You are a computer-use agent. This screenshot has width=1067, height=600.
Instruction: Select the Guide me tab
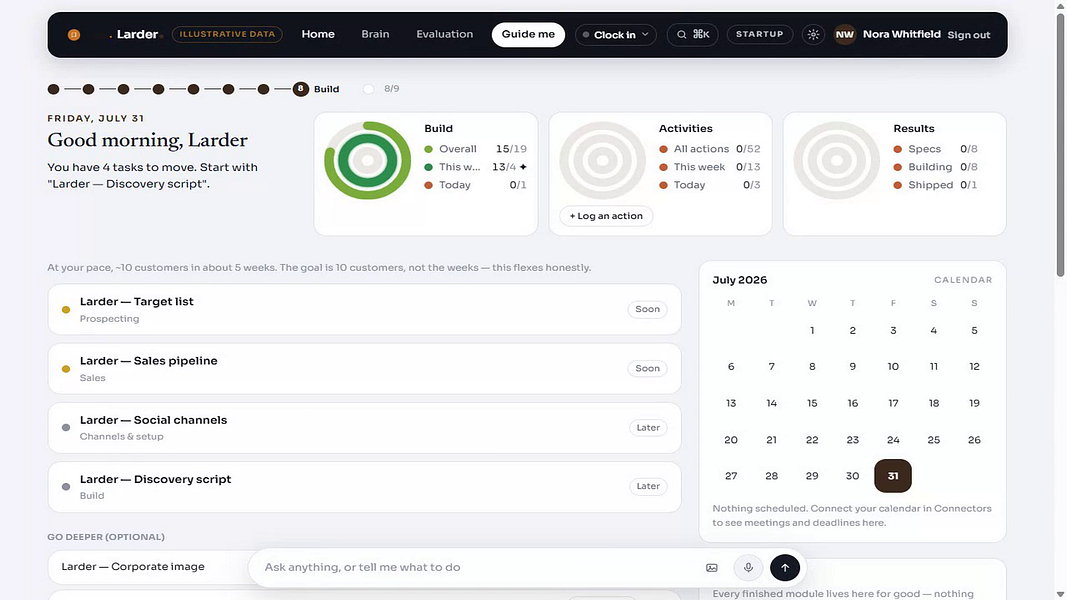528,34
